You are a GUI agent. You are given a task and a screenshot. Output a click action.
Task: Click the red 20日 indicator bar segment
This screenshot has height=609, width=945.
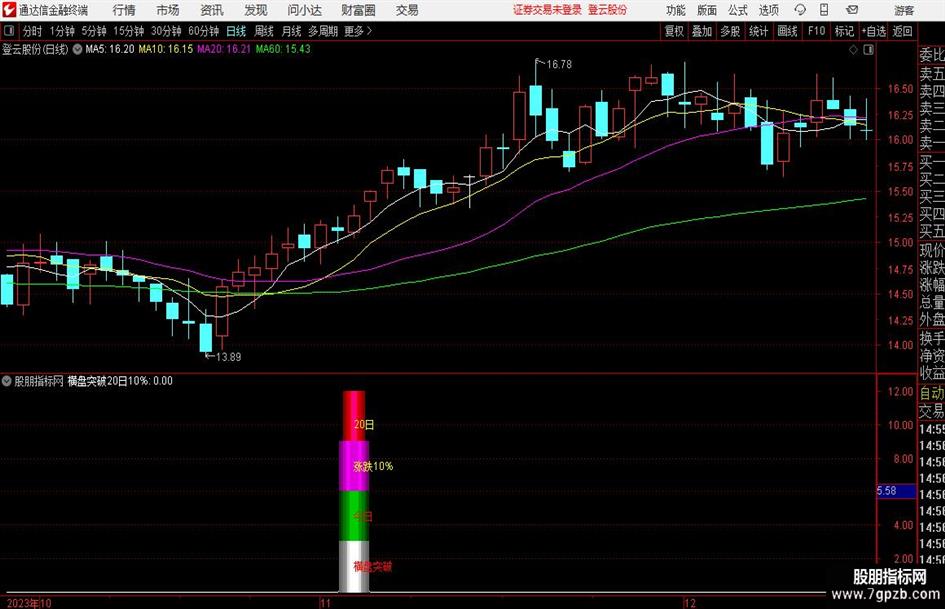coord(354,415)
